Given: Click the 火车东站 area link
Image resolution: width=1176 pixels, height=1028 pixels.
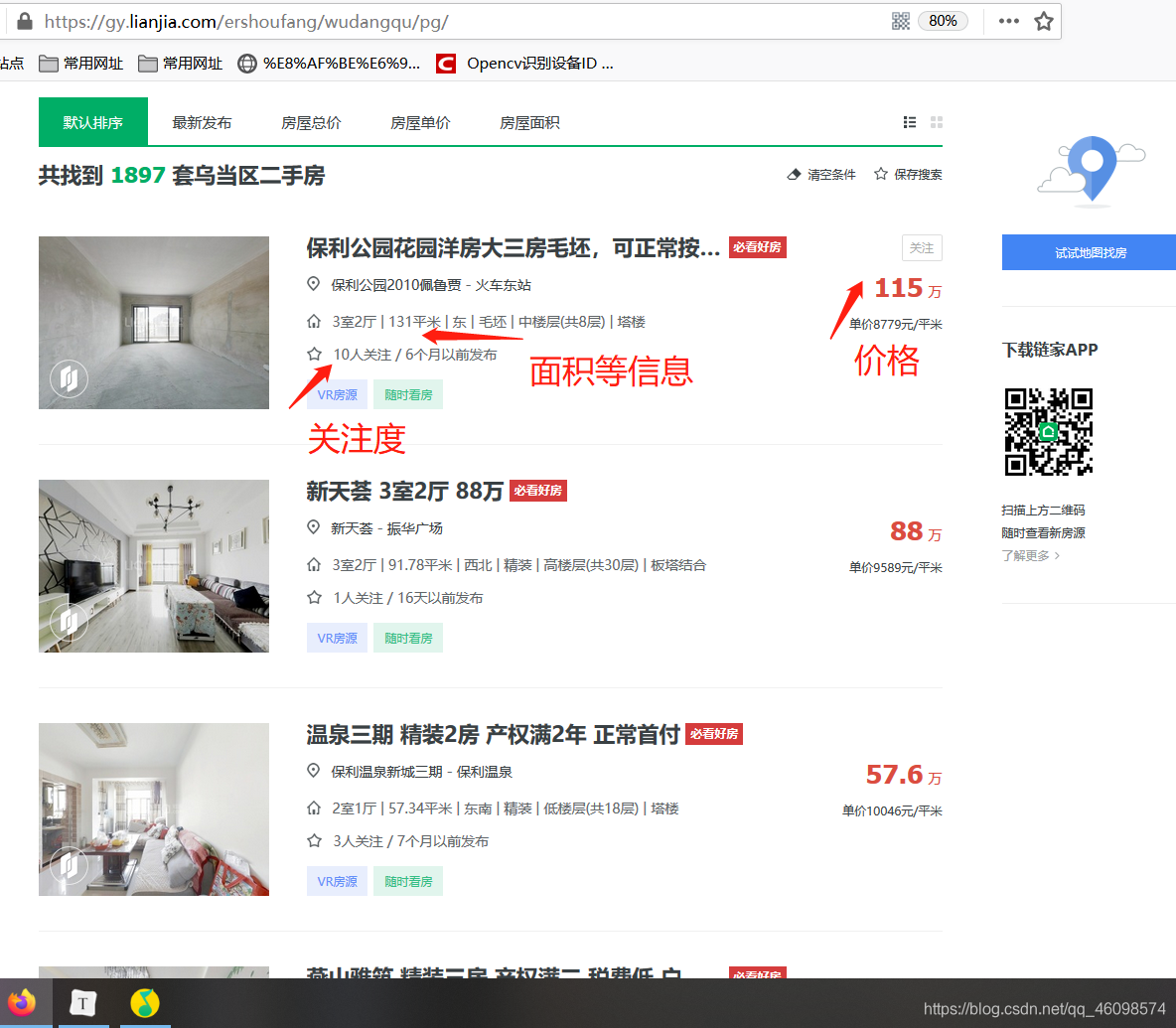Looking at the screenshot, I should [x=504, y=286].
